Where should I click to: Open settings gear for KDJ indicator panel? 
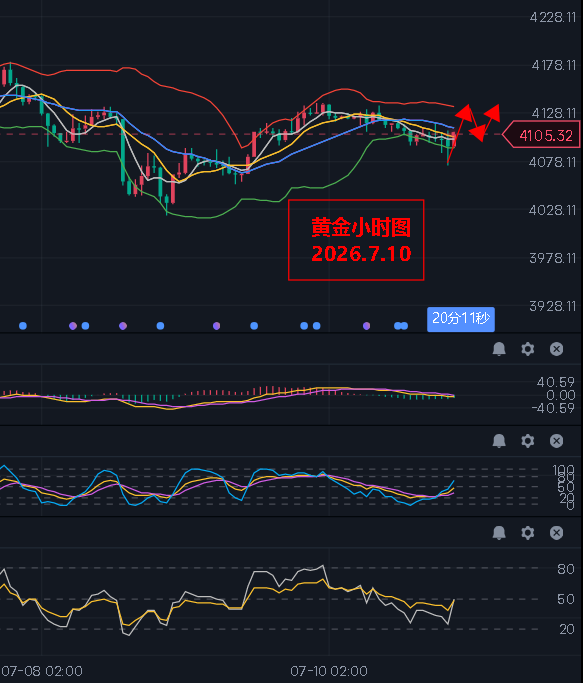pos(528,441)
